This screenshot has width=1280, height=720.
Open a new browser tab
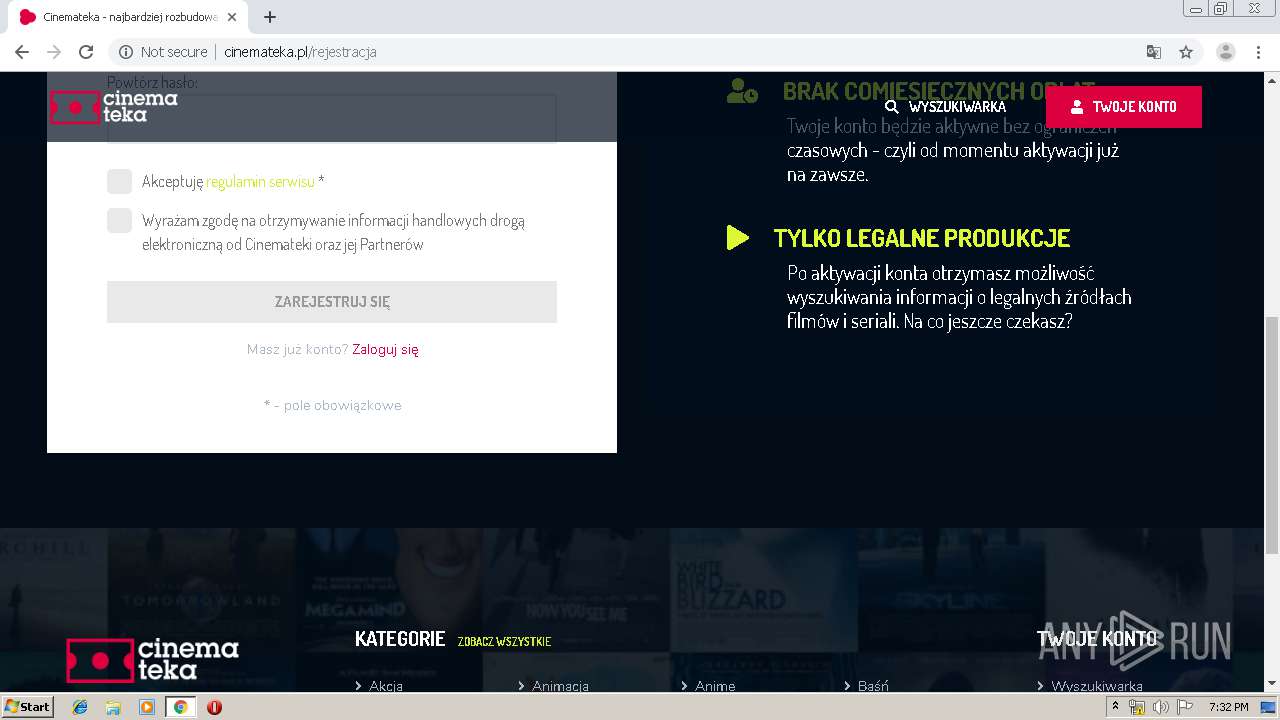tap(270, 17)
